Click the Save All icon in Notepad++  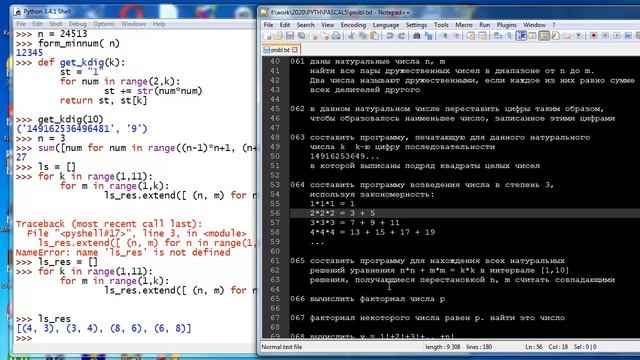(301, 36)
